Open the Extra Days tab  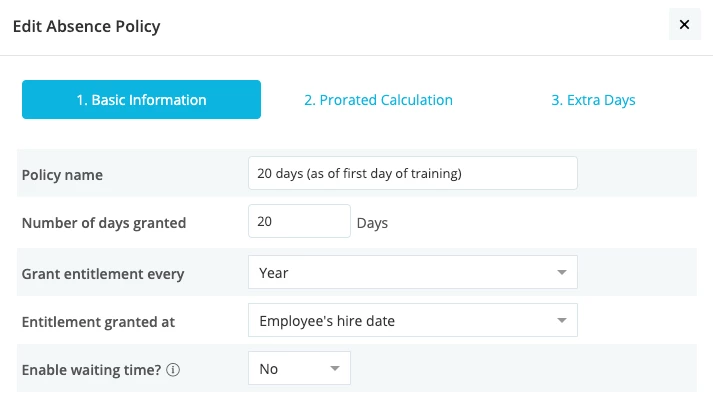pos(593,100)
